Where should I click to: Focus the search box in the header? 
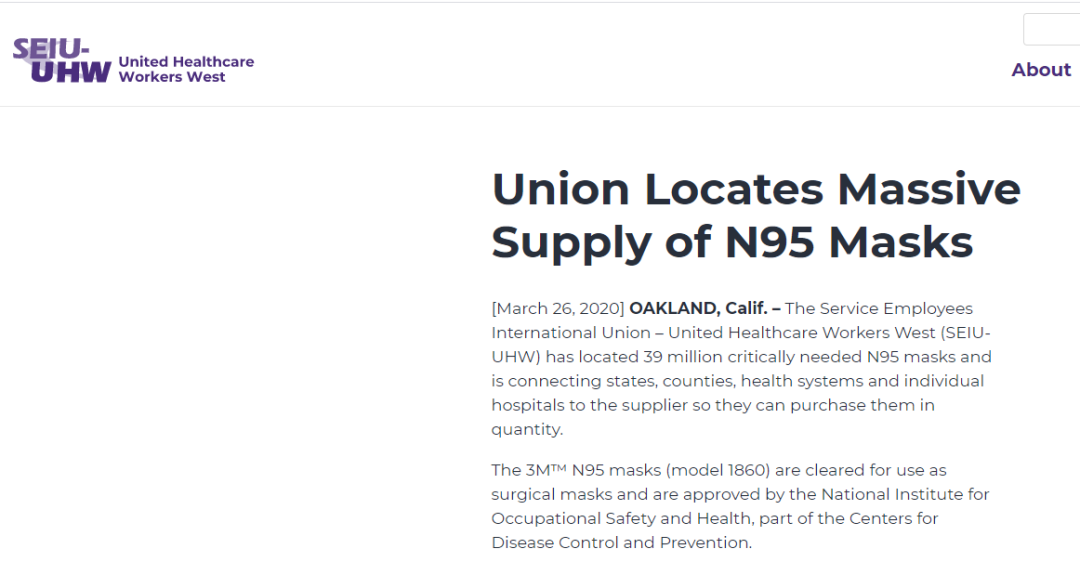pos(1052,30)
